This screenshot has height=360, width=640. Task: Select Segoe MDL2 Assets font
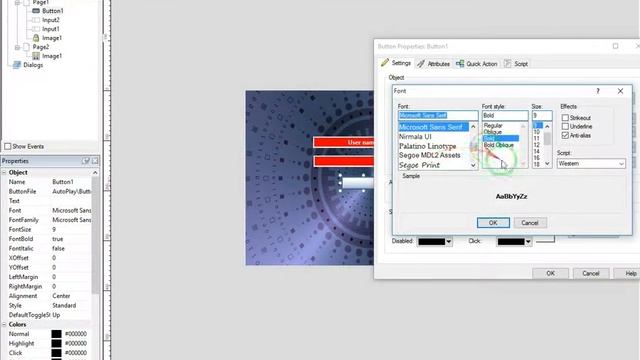point(429,156)
